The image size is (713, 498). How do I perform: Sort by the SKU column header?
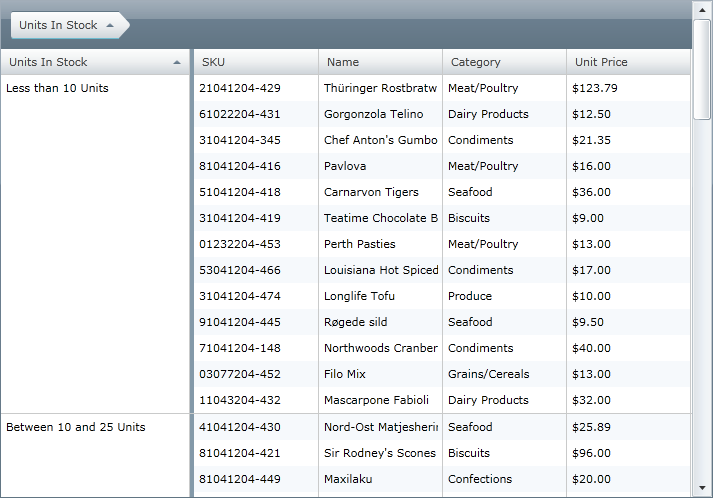255,62
